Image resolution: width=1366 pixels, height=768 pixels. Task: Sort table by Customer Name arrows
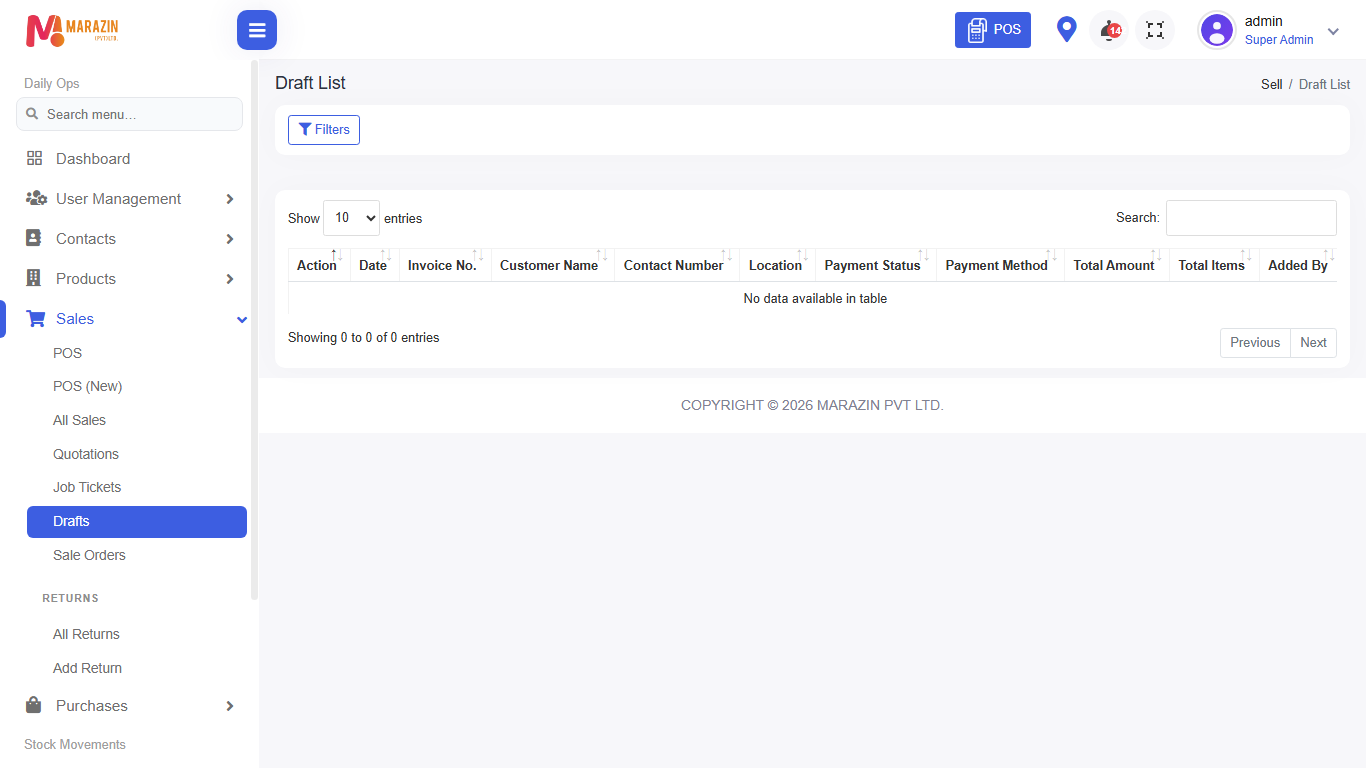coord(602,256)
